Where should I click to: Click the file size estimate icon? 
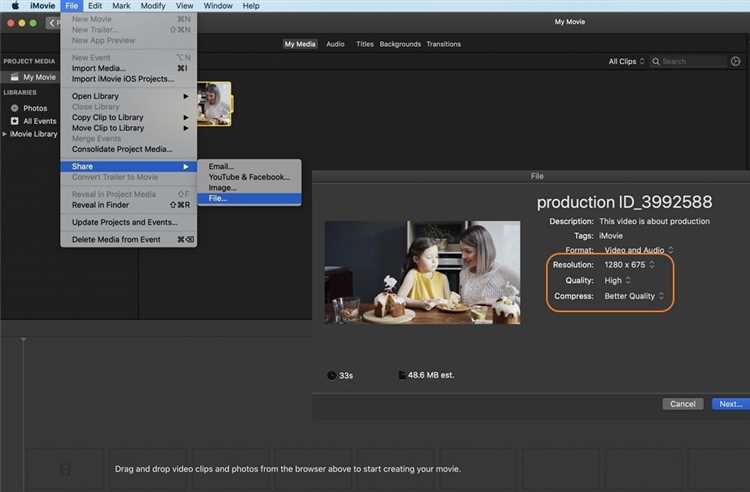402,375
